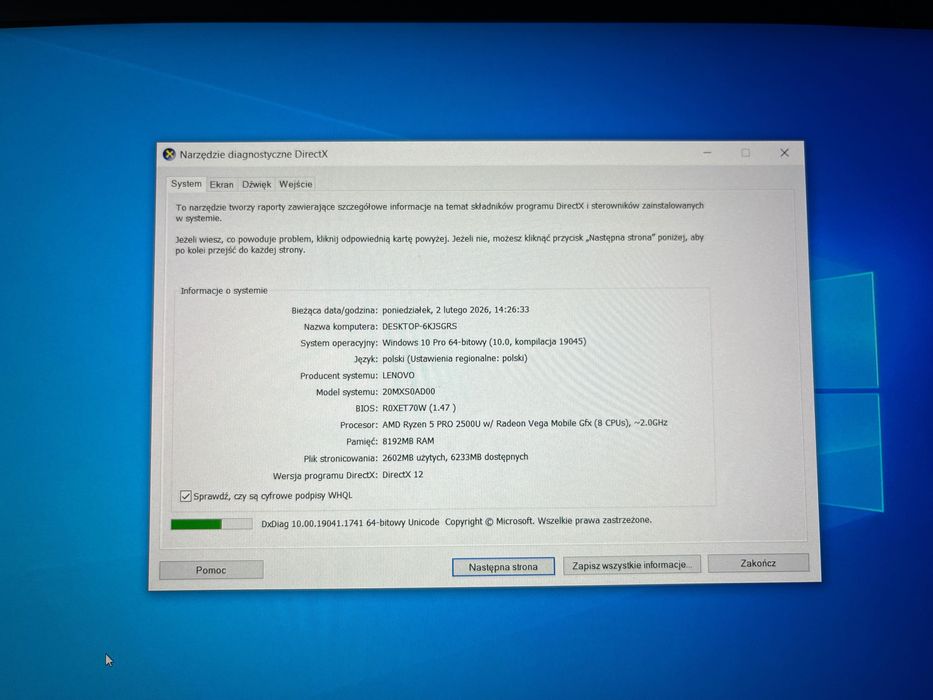Click the Bieżąca data/godzina label
Screen dimensions: 933x700
334,310
